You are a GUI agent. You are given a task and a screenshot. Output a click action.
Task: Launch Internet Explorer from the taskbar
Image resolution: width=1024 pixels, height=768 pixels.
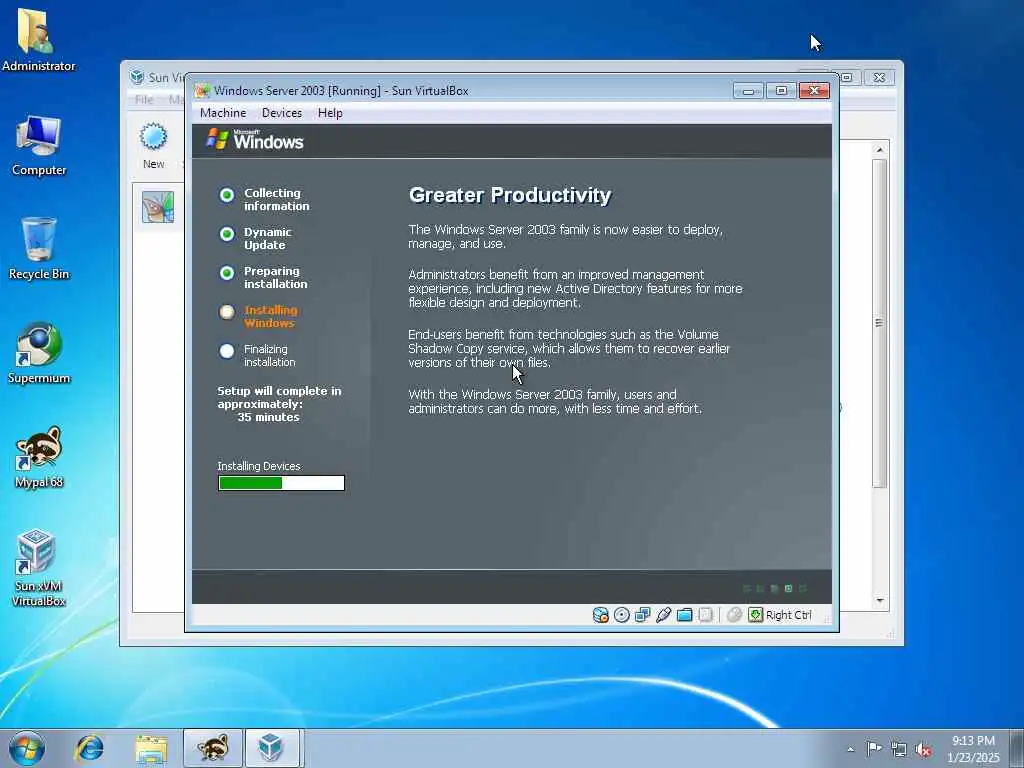(89, 748)
